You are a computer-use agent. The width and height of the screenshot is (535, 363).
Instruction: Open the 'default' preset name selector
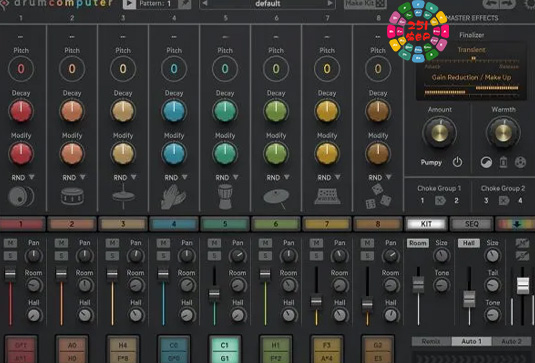[x=268, y=4]
